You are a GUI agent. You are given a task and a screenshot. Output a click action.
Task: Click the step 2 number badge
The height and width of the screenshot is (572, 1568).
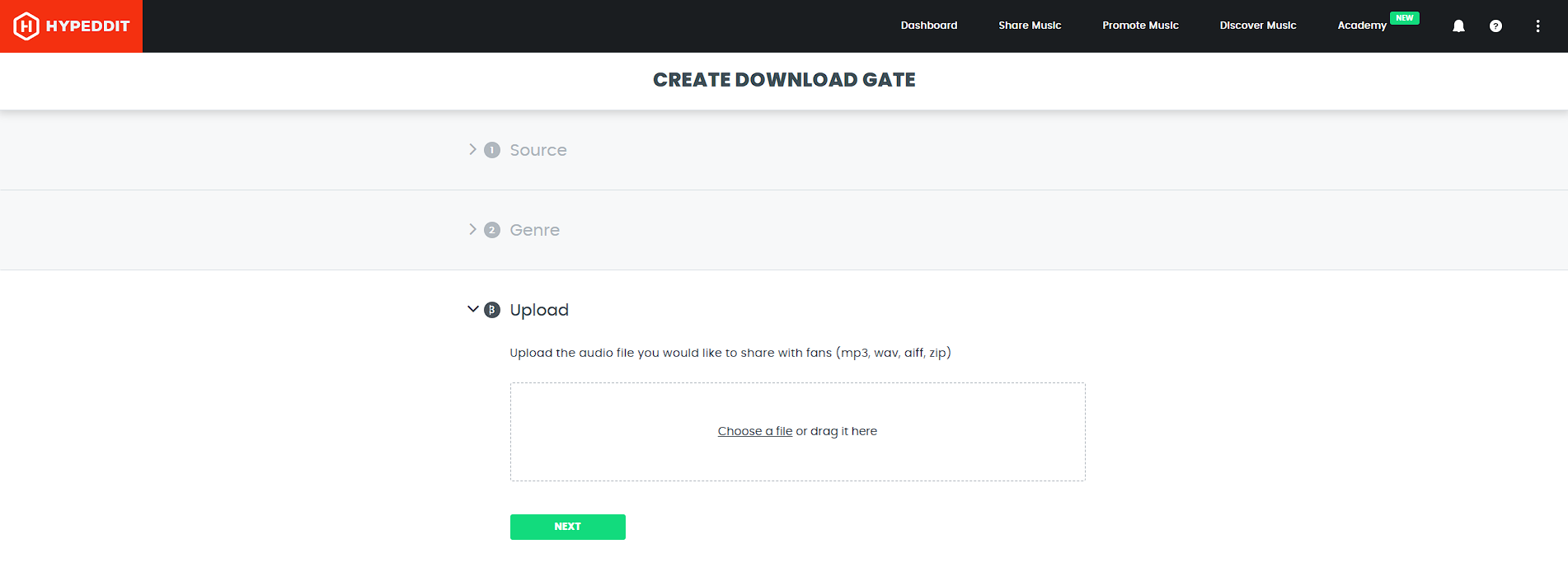pos(492,230)
